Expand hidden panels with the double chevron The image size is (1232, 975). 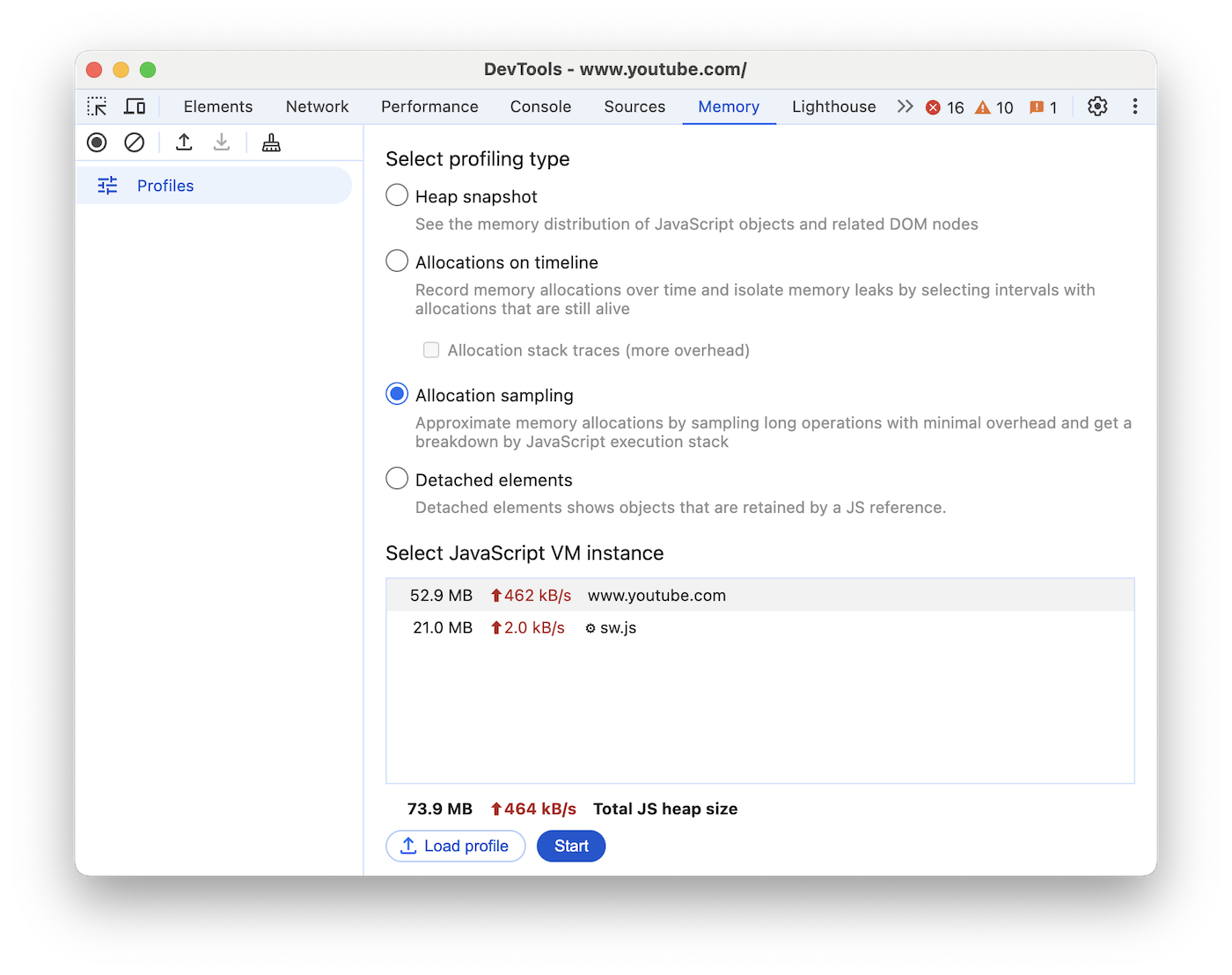905,106
